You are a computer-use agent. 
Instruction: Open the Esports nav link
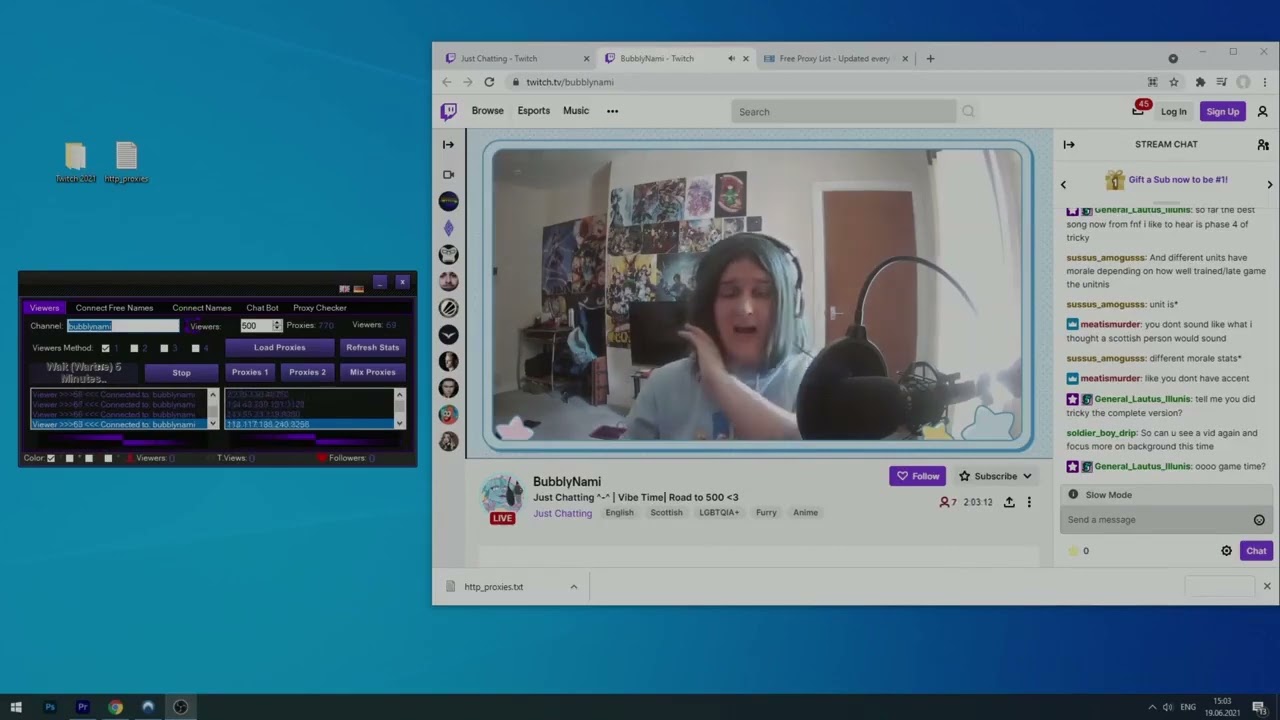point(534,111)
